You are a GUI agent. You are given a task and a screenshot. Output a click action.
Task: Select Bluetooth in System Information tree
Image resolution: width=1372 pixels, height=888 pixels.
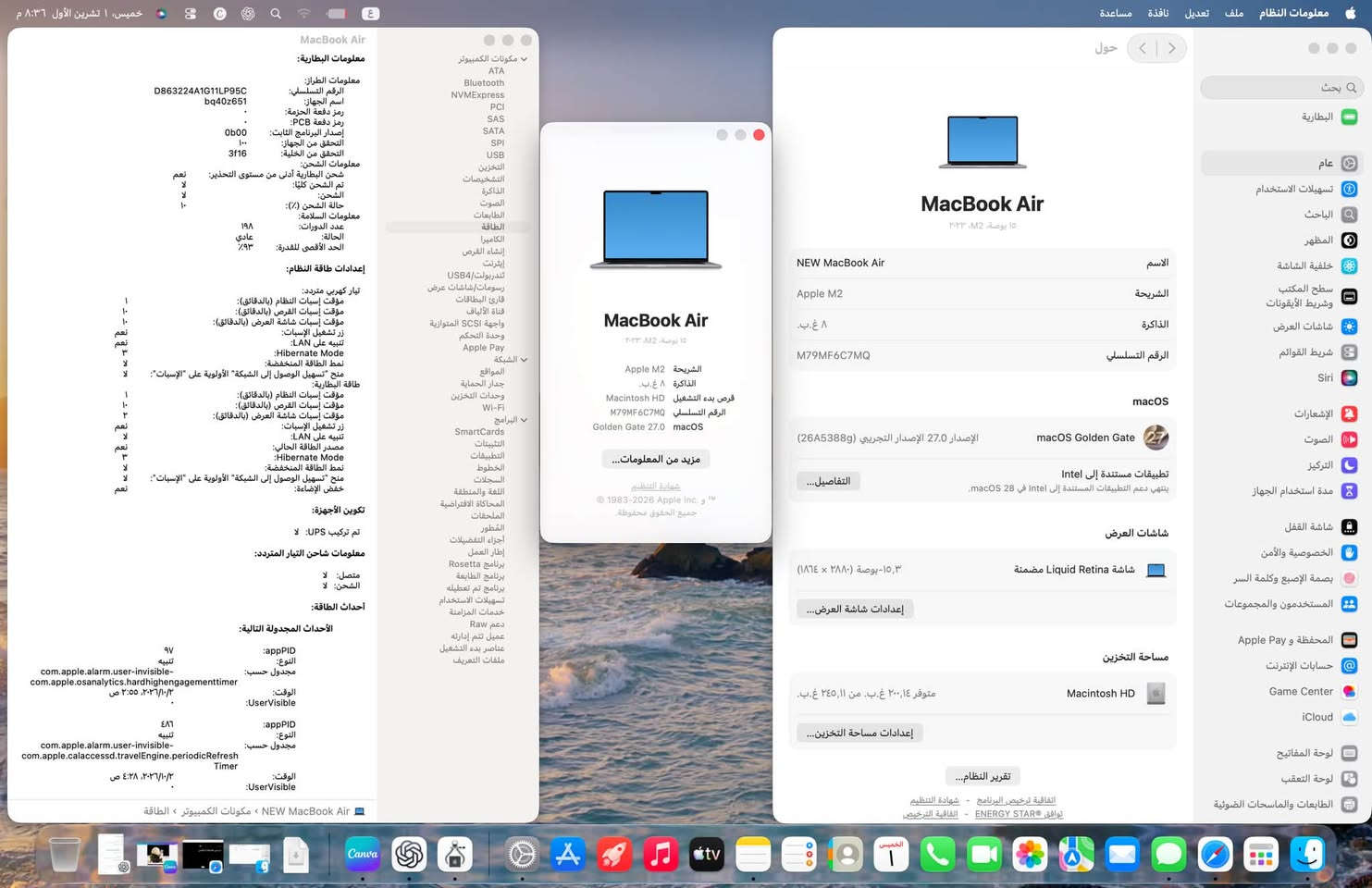(484, 83)
